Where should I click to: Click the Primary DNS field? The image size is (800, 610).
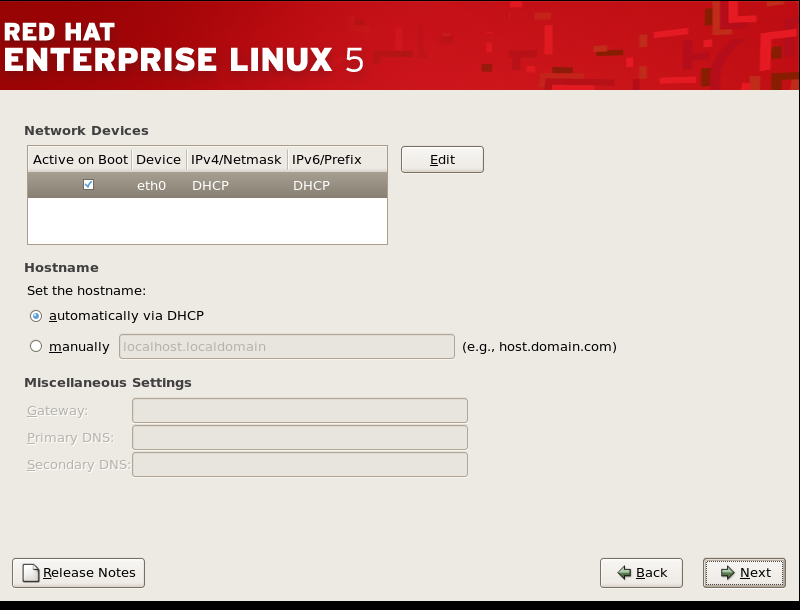pos(299,437)
